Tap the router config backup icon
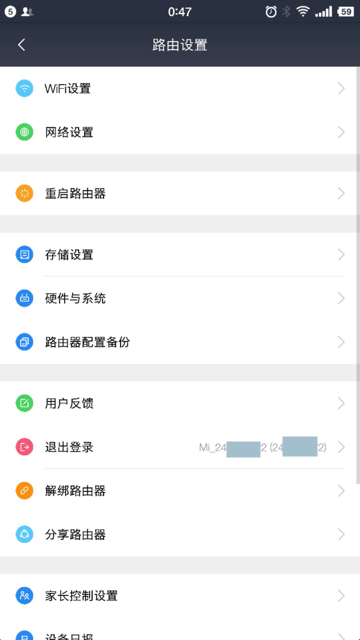Screen dimensions: 360x640 pyautogui.click(x=24, y=342)
